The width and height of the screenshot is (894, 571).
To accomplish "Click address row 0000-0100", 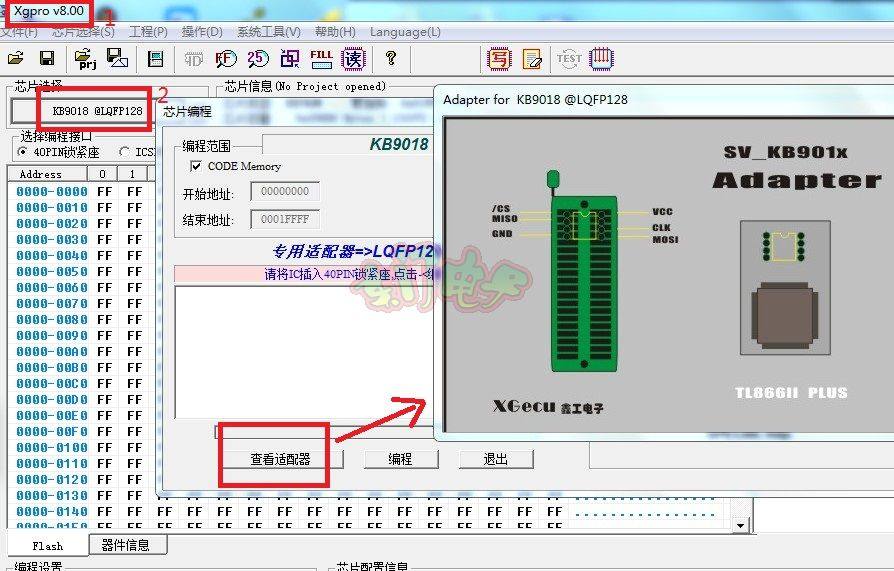I will coord(52,447).
